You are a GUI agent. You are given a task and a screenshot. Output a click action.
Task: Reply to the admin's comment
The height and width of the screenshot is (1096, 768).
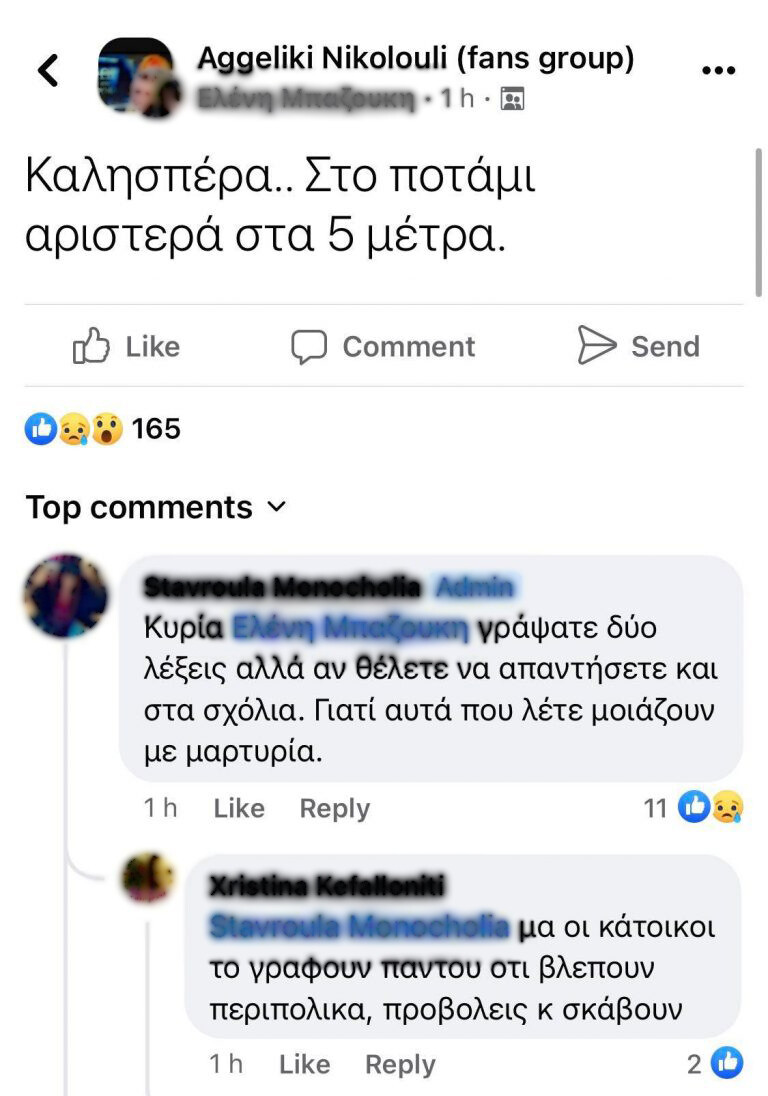pos(335,809)
